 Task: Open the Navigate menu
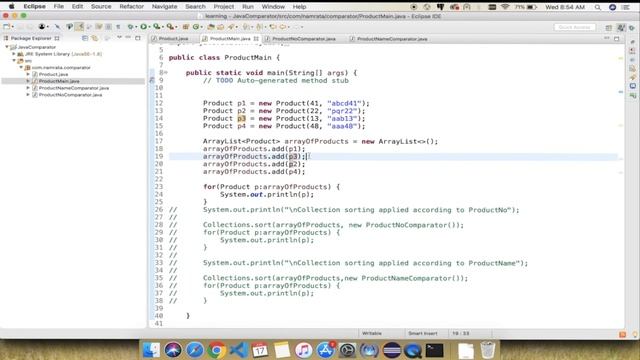click(x=164, y=7)
